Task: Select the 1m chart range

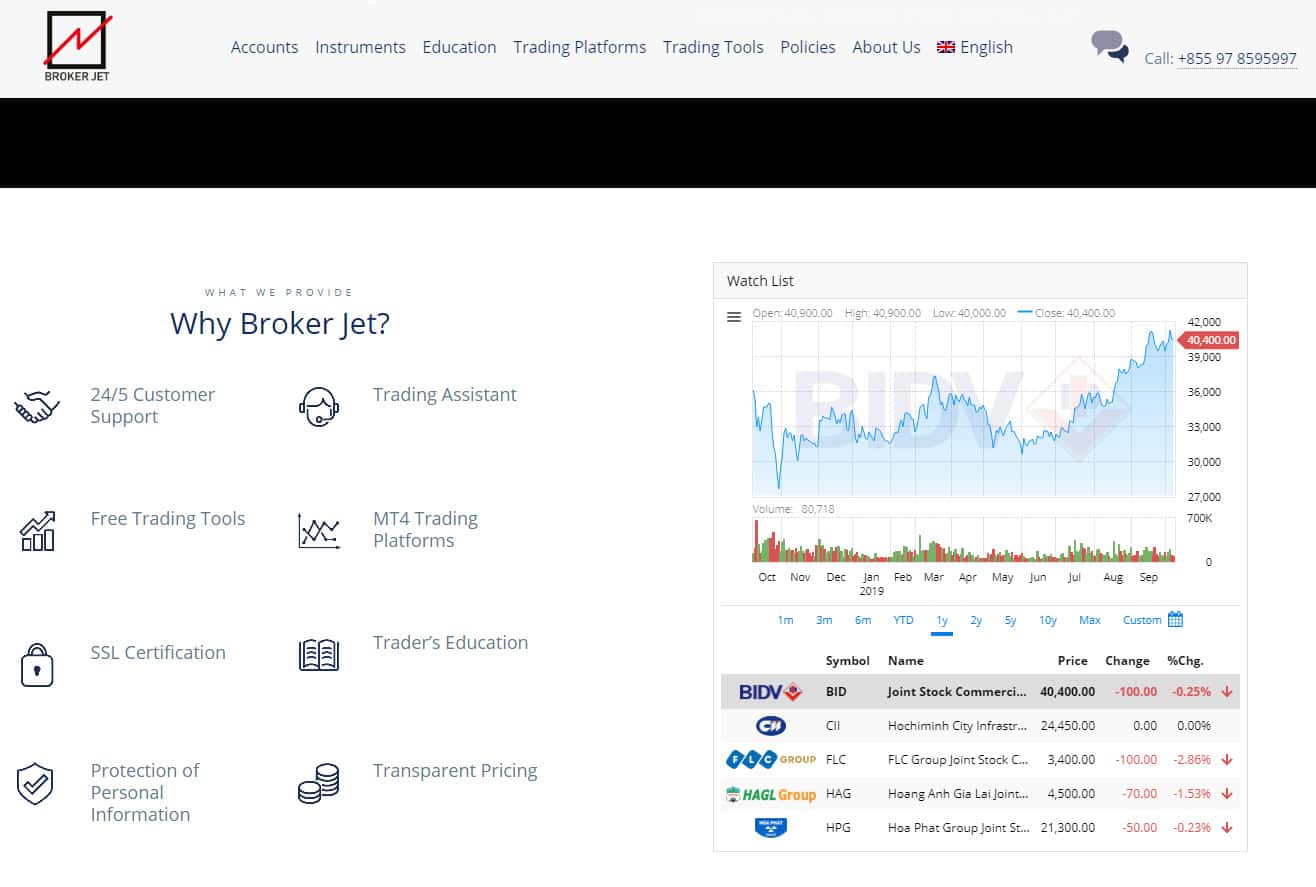Action: coord(785,620)
